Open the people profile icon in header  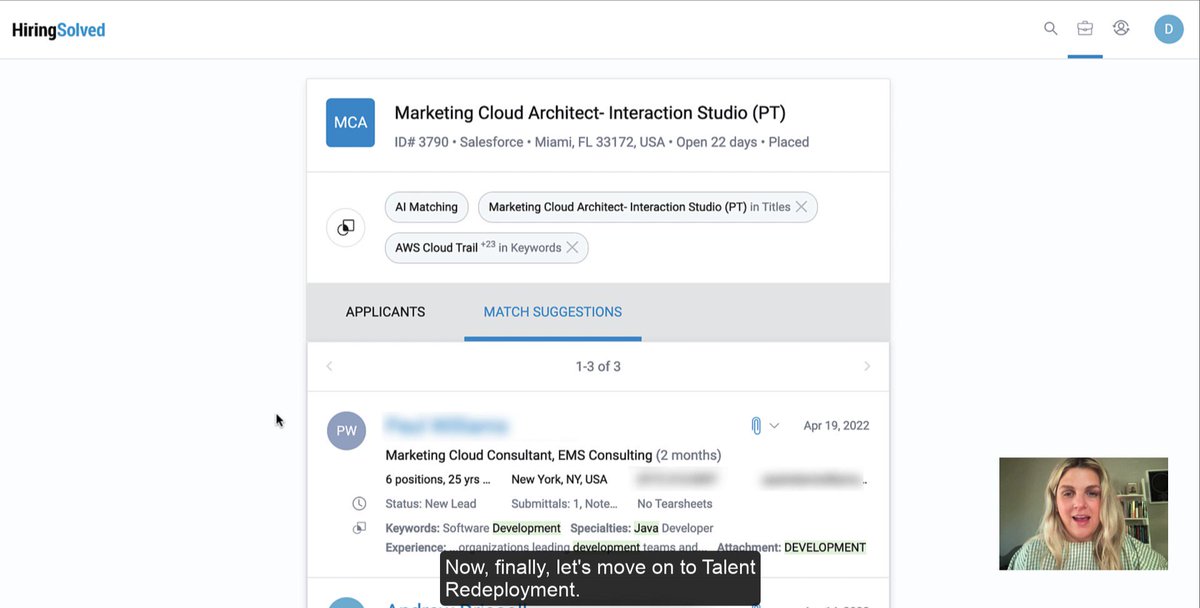coord(1121,28)
